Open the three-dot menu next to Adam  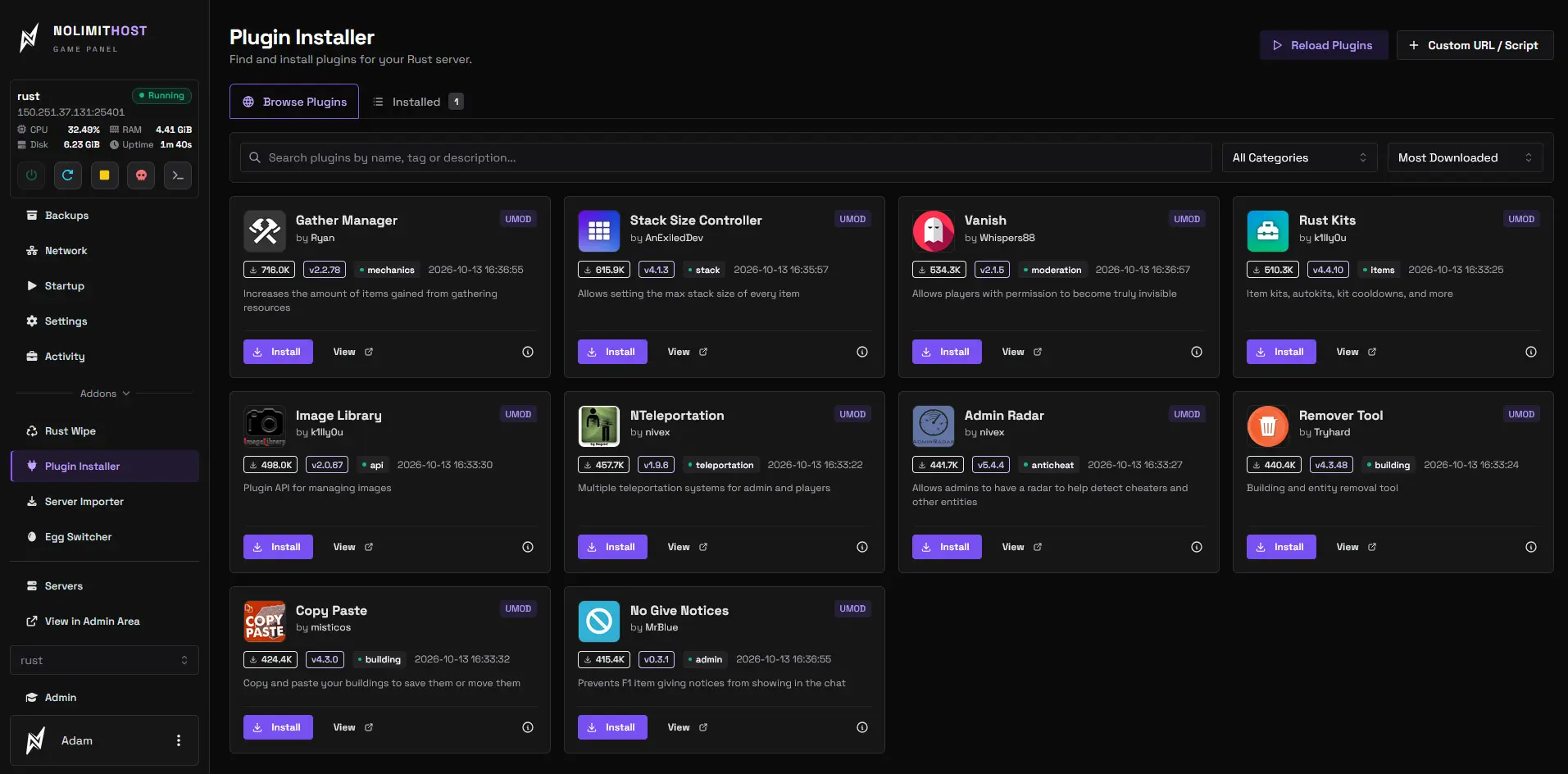tap(179, 740)
